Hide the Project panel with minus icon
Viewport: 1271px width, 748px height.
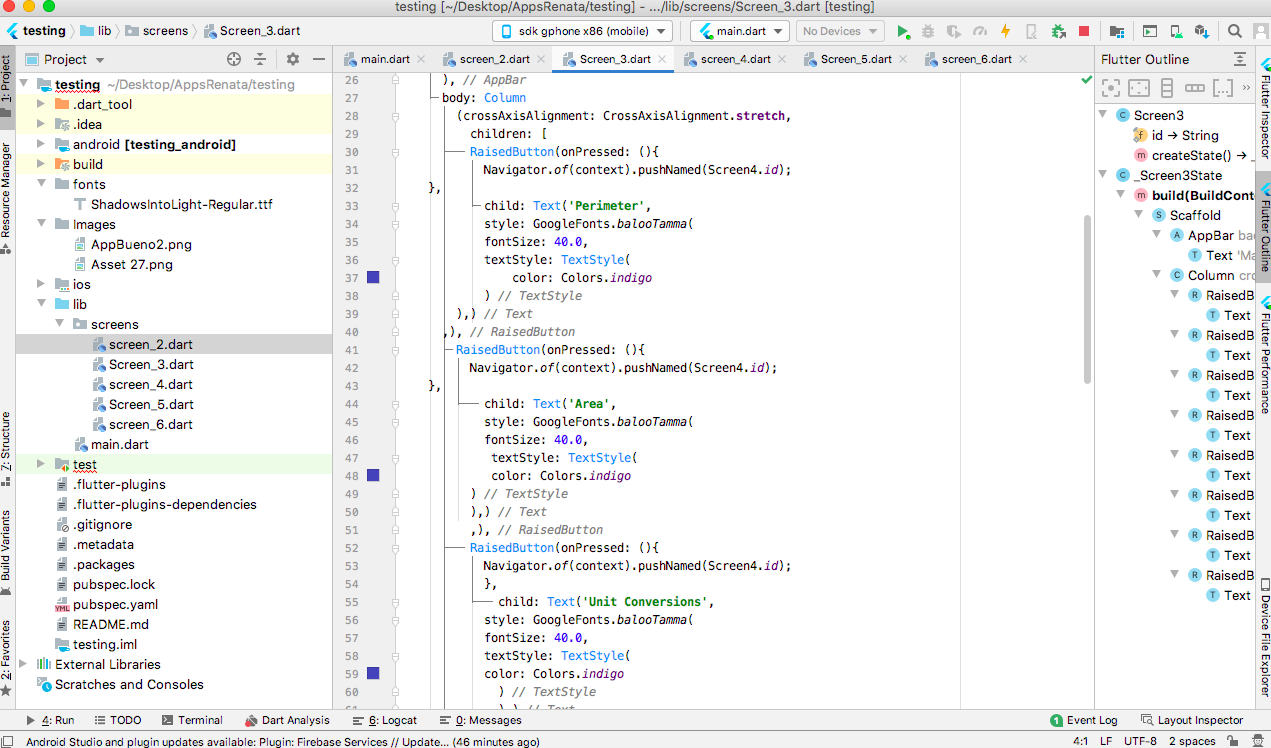[x=319, y=59]
